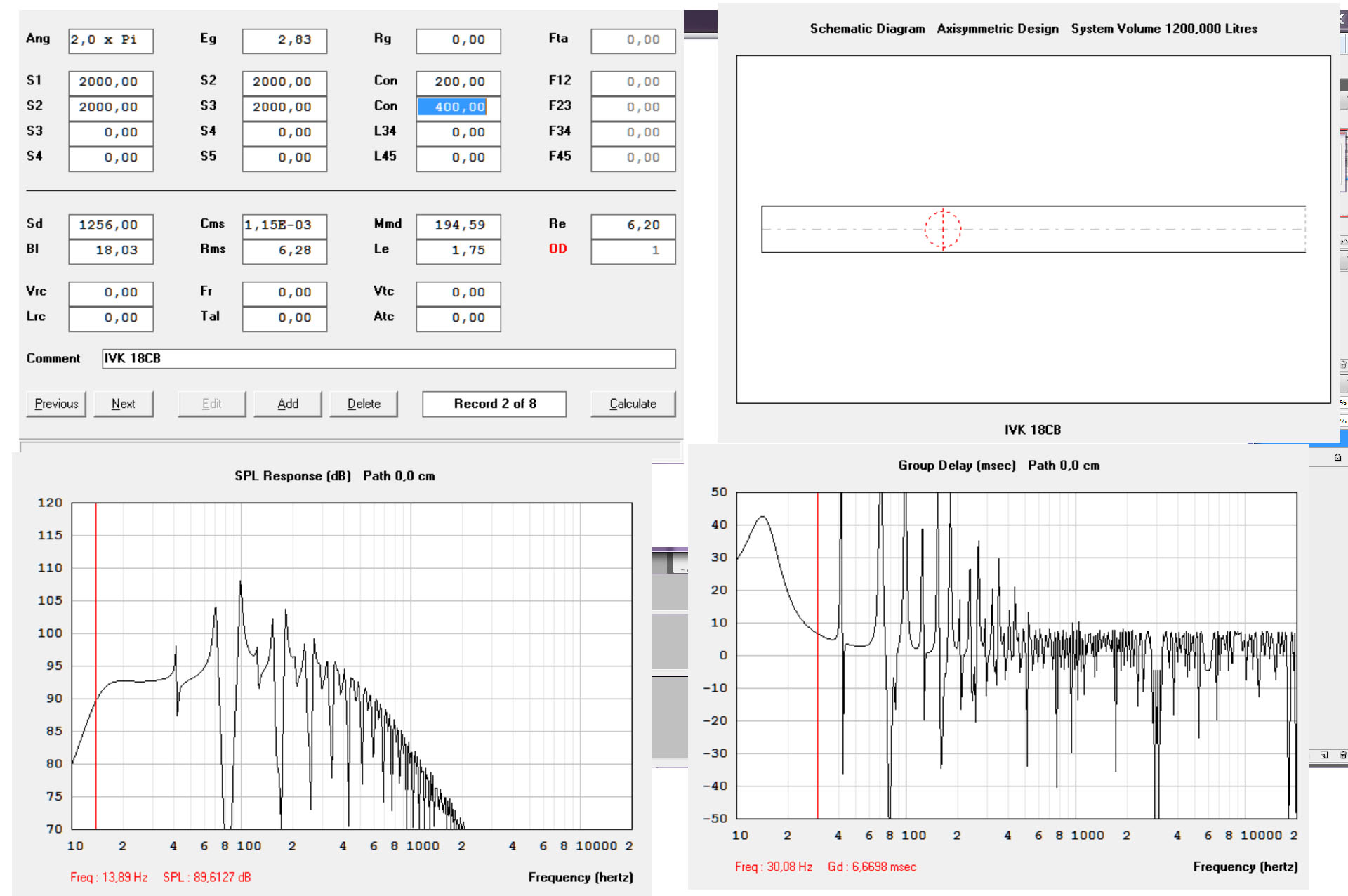Image resolution: width=1348 pixels, height=896 pixels.
Task: Click the Gd : 6,6698 msec readout
Action: pyautogui.click(x=872, y=867)
